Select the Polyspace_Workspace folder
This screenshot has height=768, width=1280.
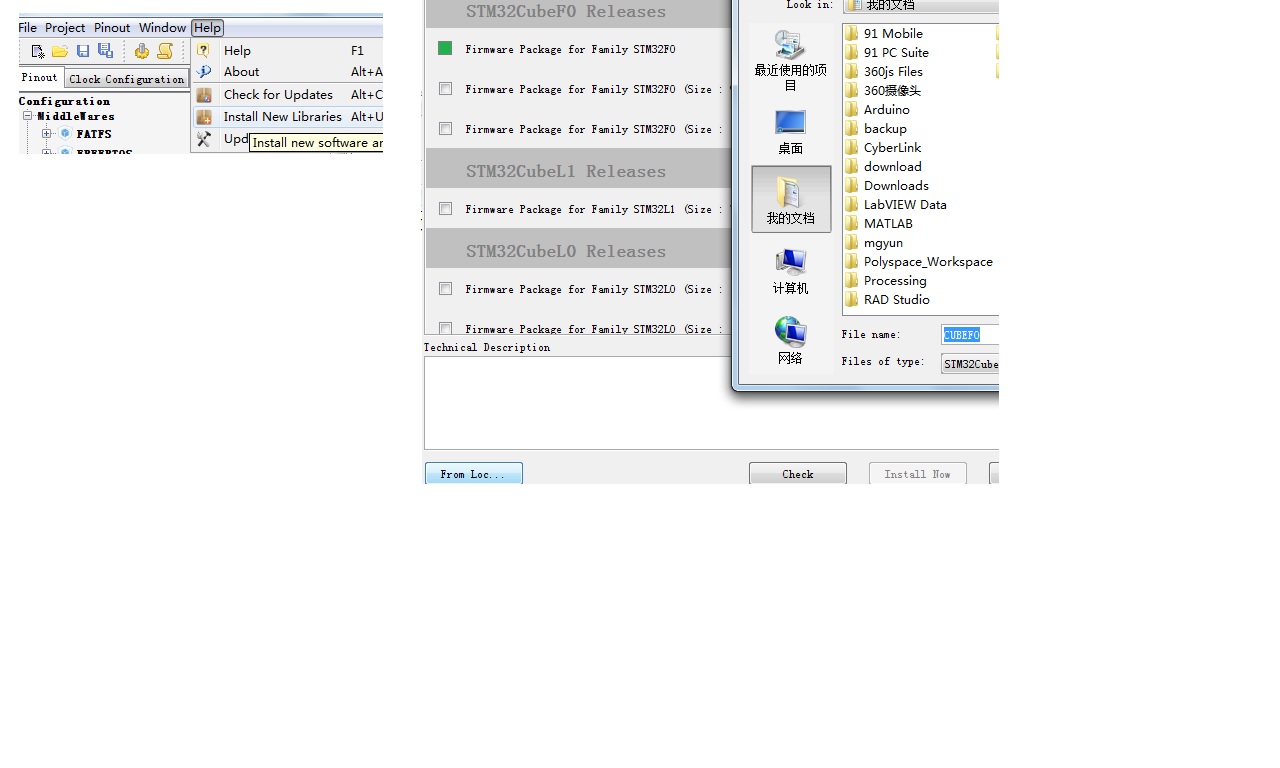click(919, 262)
